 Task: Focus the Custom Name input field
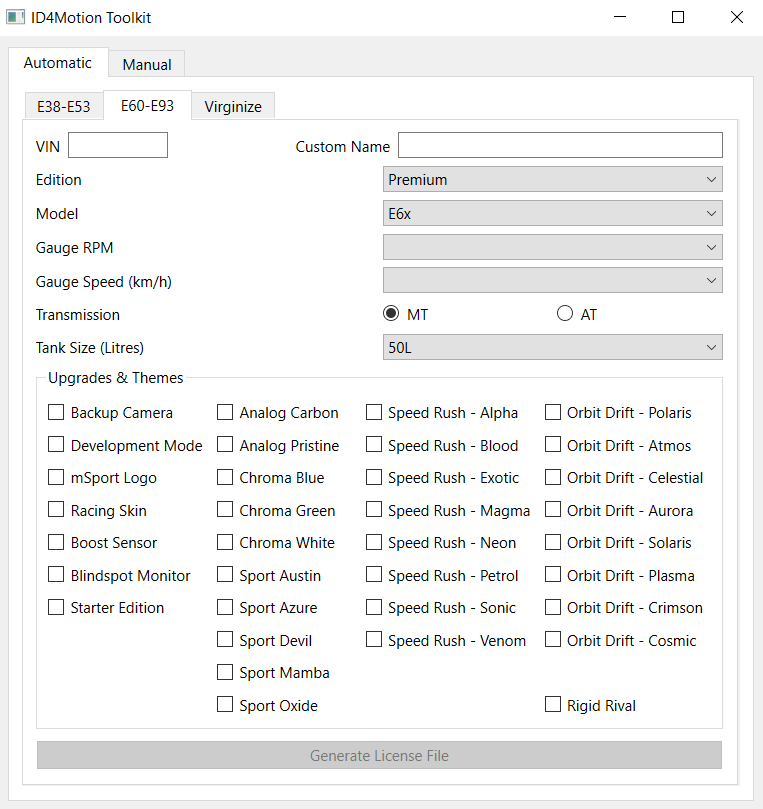click(x=560, y=145)
